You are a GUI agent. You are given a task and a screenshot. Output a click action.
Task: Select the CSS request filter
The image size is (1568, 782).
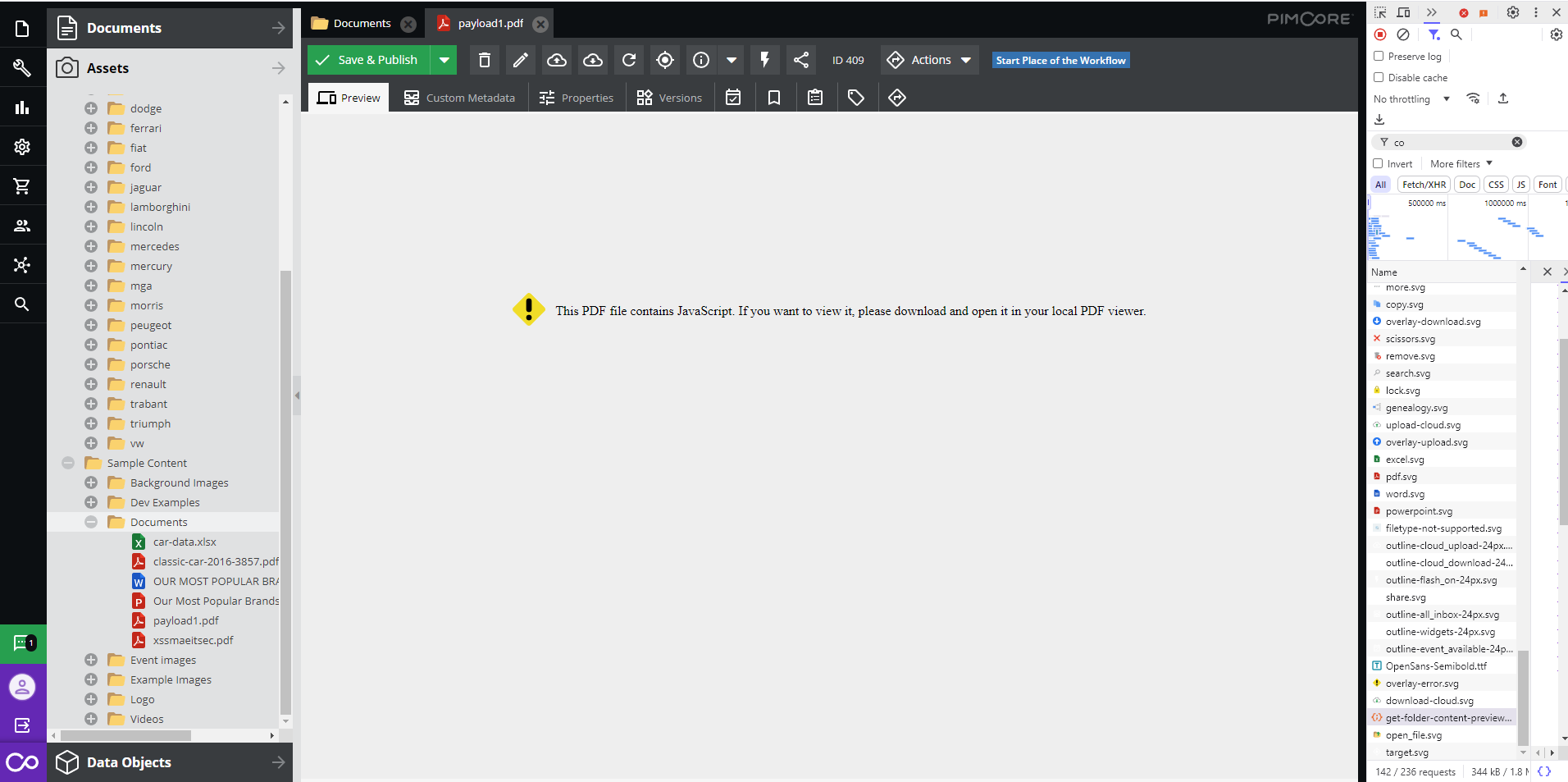pos(1496,185)
